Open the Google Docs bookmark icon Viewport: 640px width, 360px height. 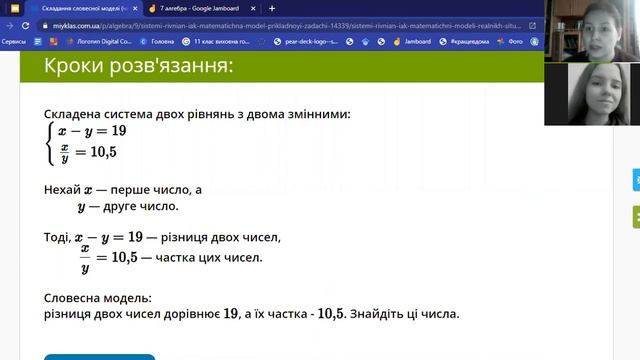pos(38,42)
